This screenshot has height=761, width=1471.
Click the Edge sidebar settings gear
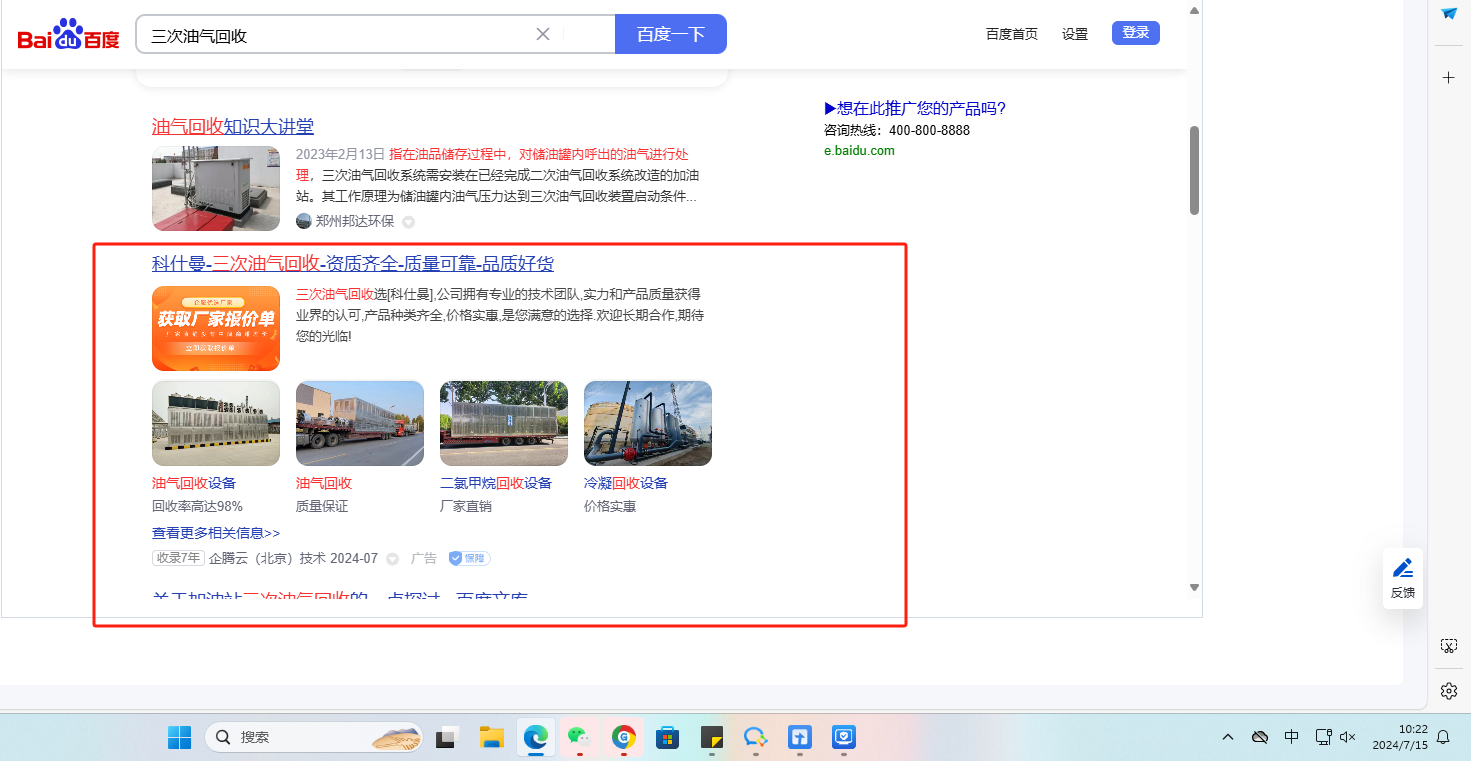pyautogui.click(x=1448, y=691)
